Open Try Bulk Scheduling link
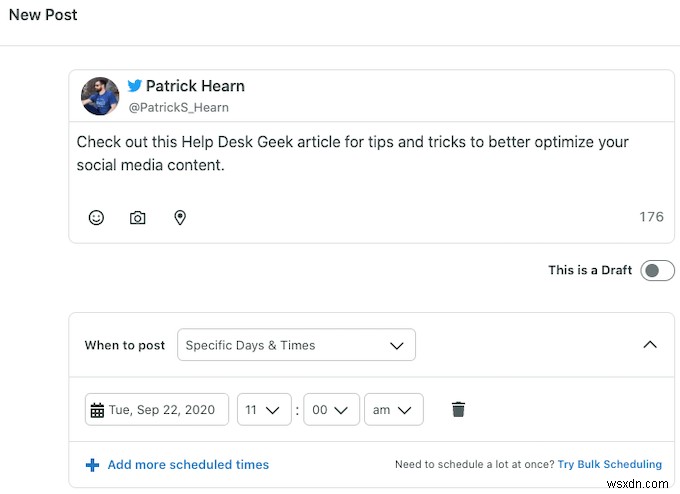This screenshot has height=494, width=680. (609, 464)
